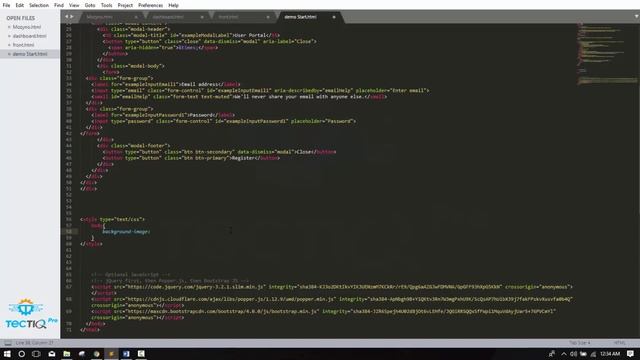Click the OPEN FILES sidebar heading
This screenshot has width=640, height=360.
(20, 18)
